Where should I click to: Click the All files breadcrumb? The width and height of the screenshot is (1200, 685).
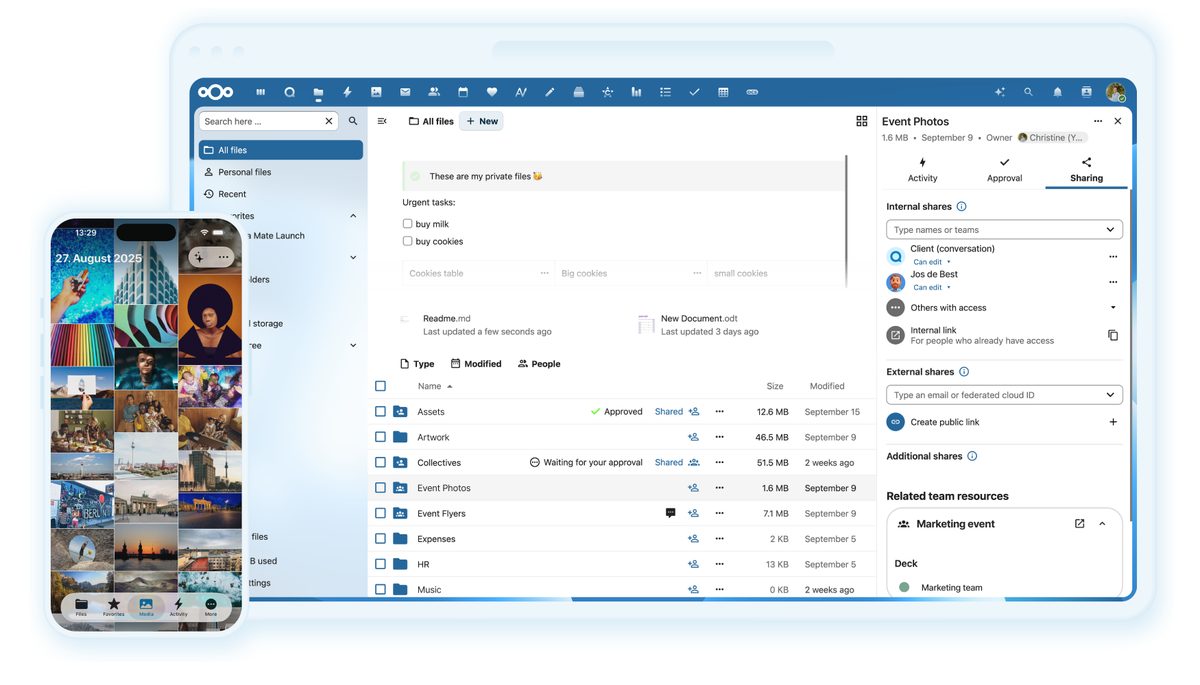pos(431,121)
